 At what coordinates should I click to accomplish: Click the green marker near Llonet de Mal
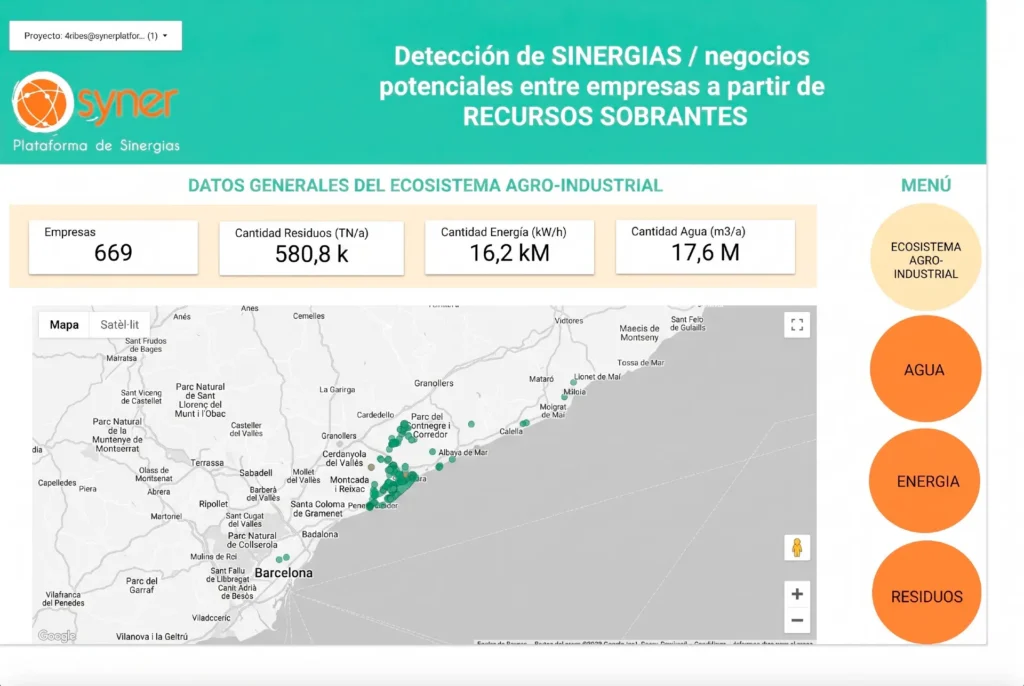tap(574, 382)
